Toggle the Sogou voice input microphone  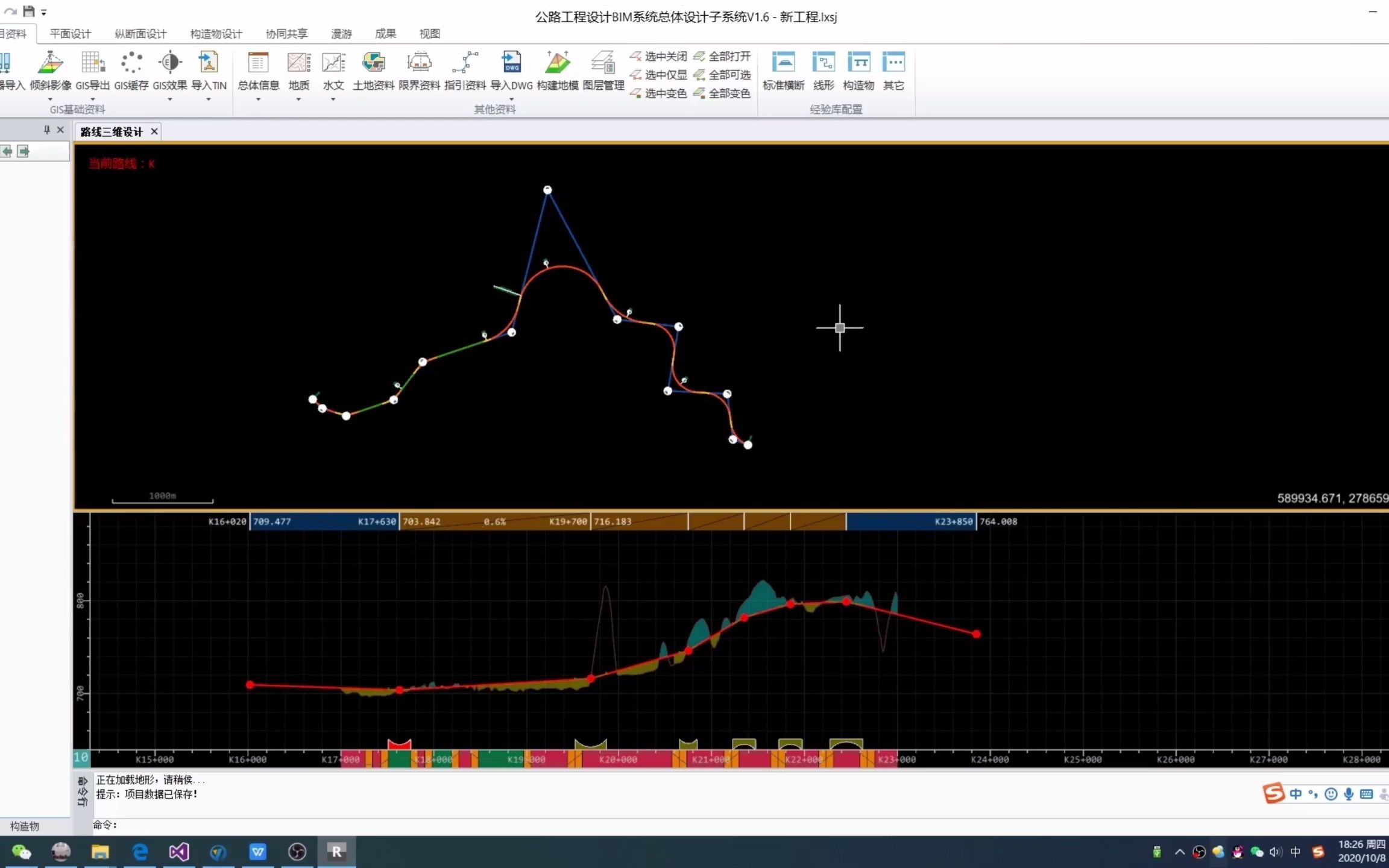[x=1349, y=794]
